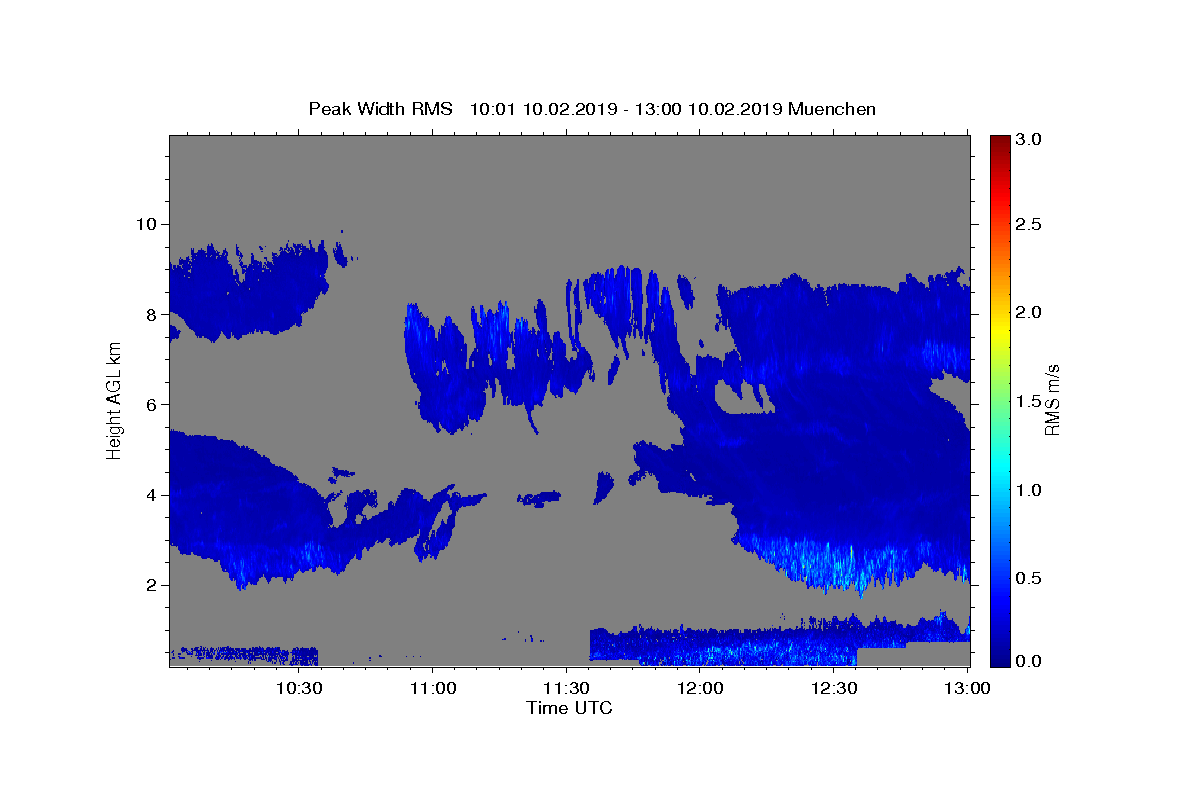Screen dimensions: 1200x800
Task: Click the 2.5 colorbar value
Action: (x=1029, y=224)
